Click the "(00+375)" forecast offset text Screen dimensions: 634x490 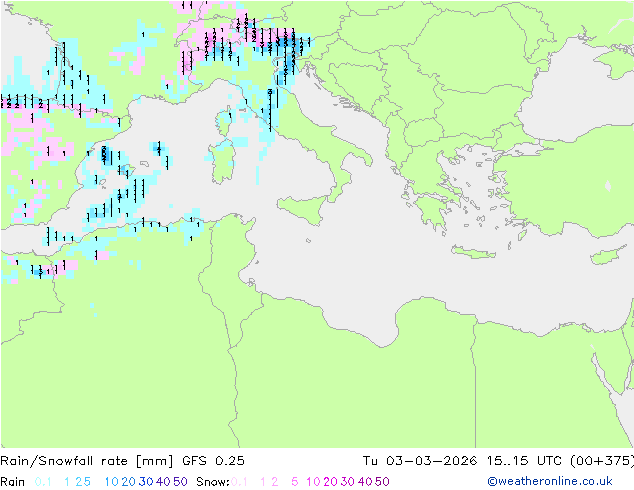(602, 461)
